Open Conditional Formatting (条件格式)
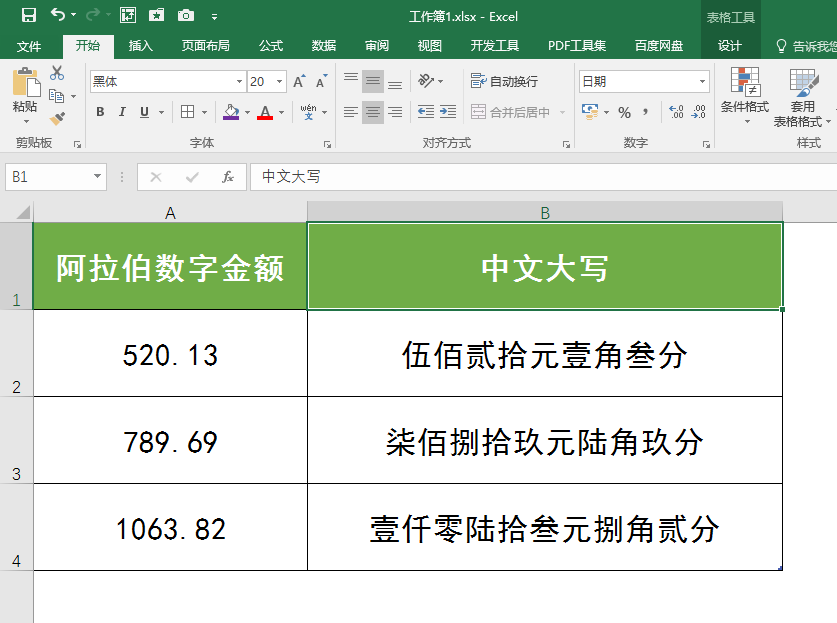 pos(745,95)
